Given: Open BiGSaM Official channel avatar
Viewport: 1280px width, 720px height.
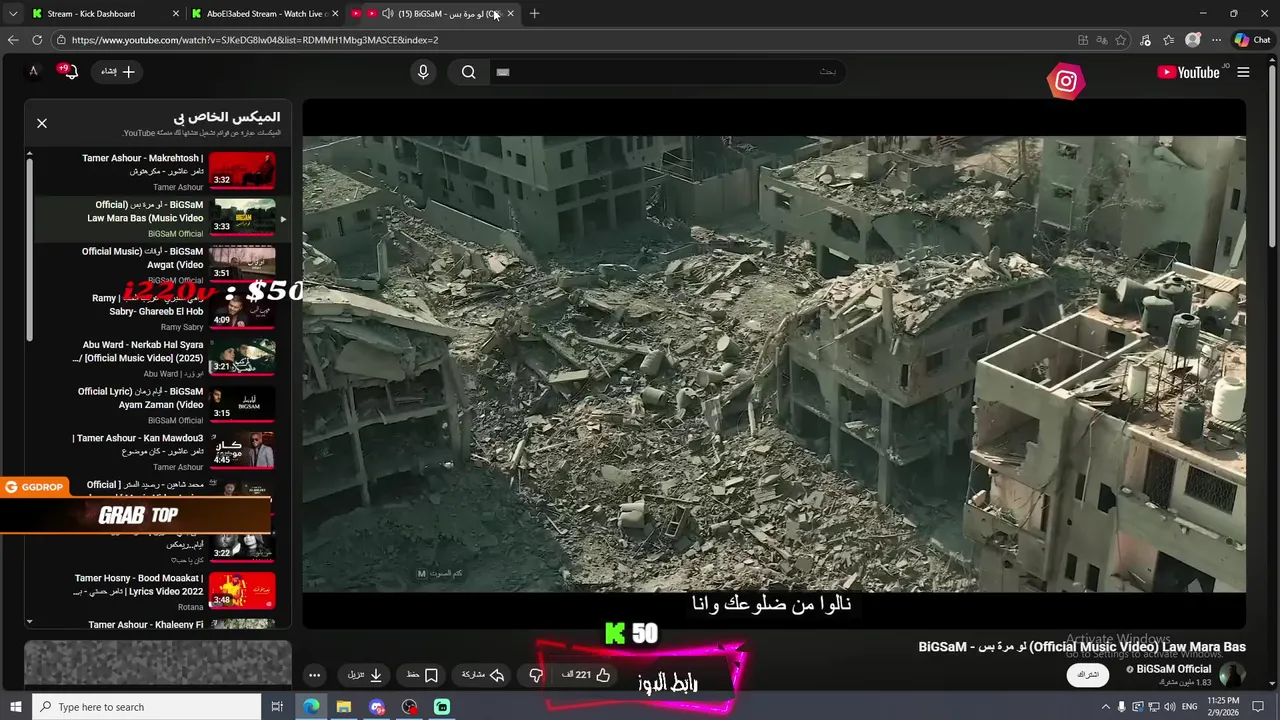Looking at the screenshot, I should [1232, 675].
